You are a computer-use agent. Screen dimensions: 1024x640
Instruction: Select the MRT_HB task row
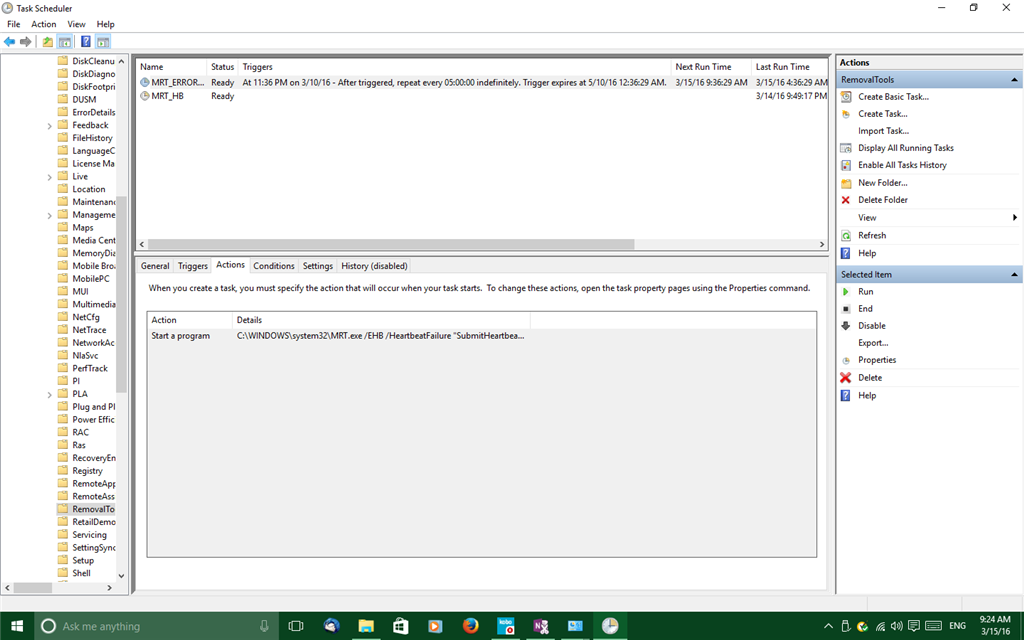pyautogui.click(x=482, y=96)
